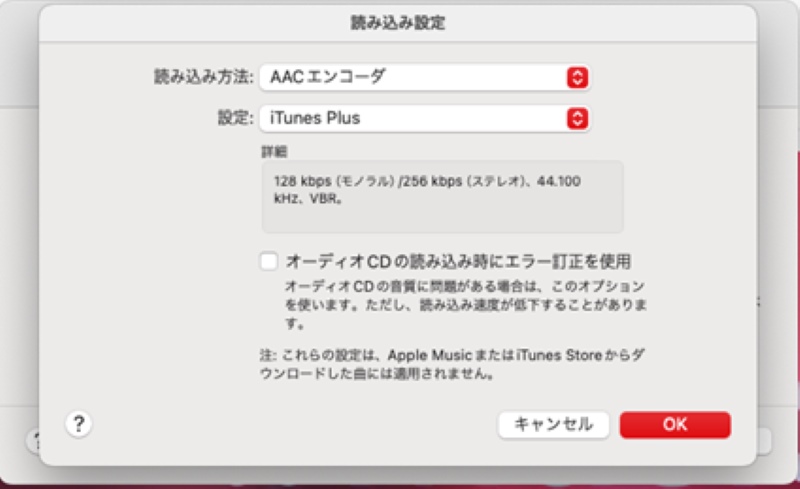Click the 読み込み方法 label text

(203, 77)
